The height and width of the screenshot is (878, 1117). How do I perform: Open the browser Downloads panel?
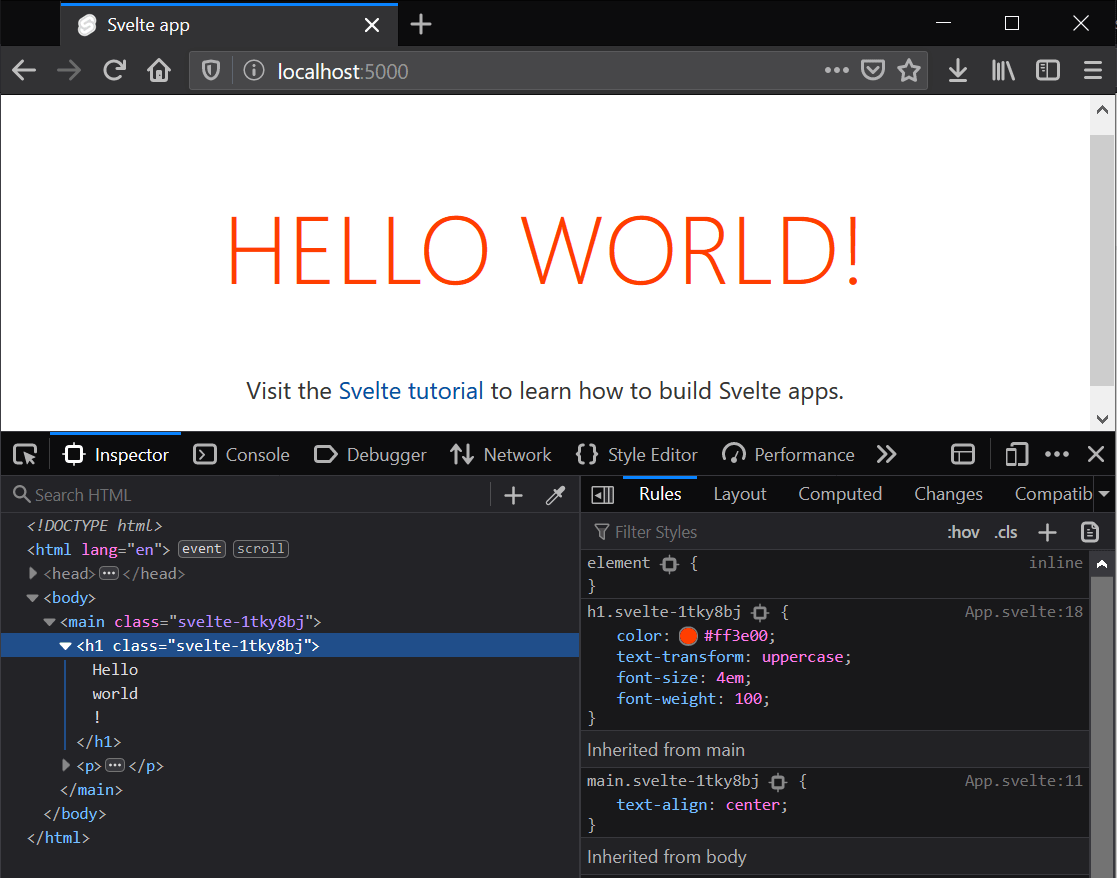tap(957, 70)
